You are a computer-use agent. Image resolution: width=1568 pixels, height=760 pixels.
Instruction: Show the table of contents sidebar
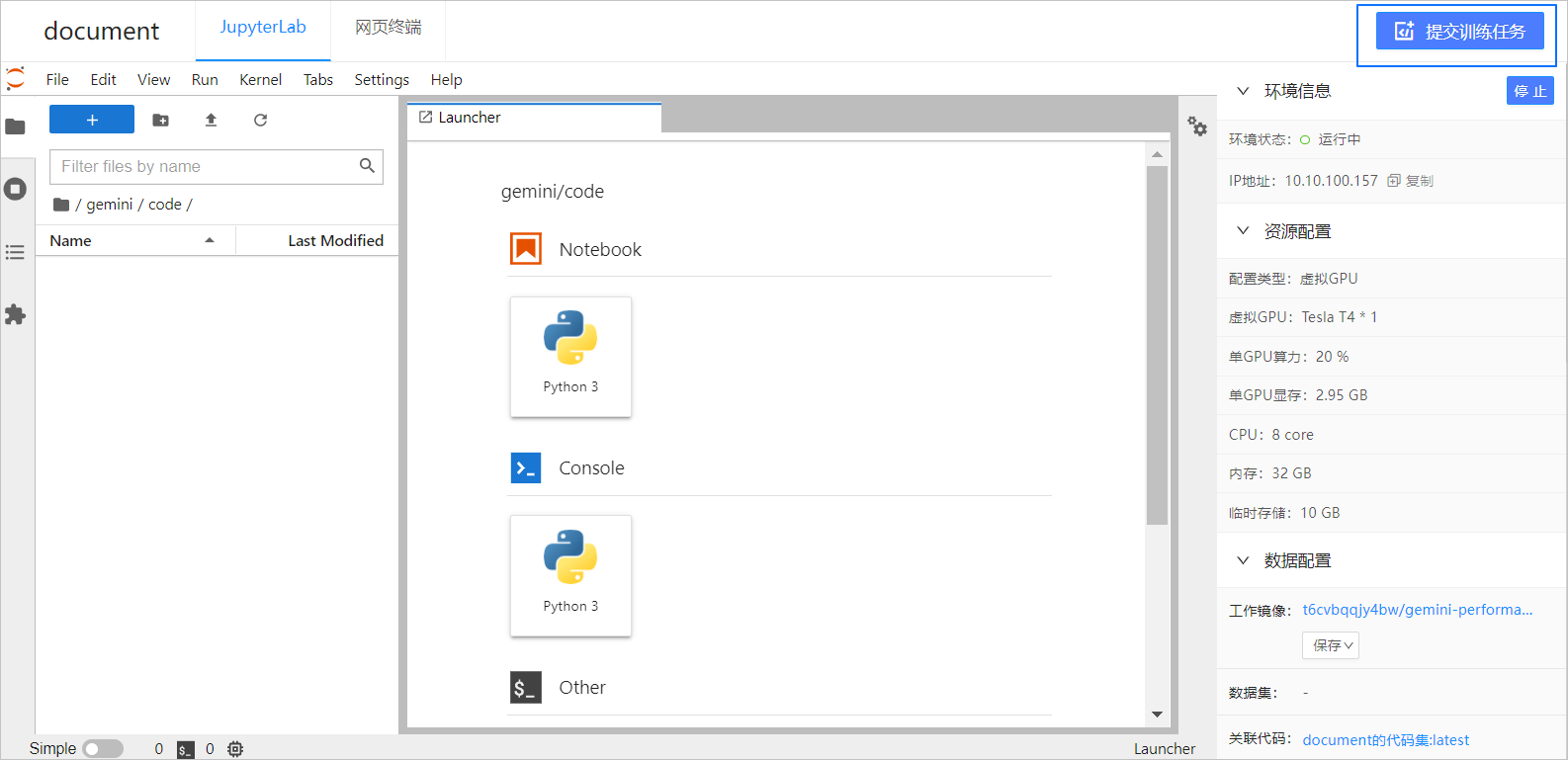pyautogui.click(x=15, y=252)
